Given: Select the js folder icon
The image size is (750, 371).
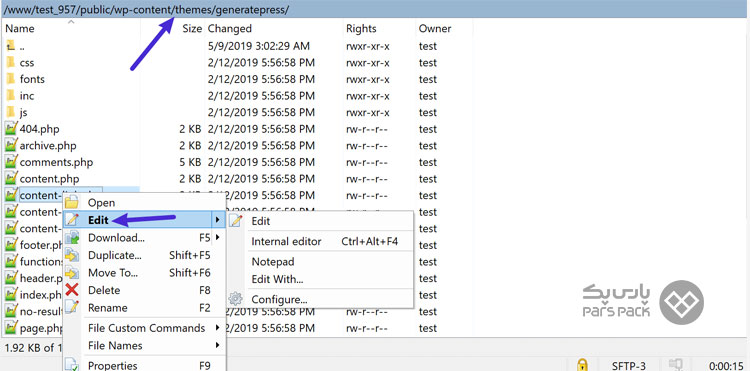Looking at the screenshot, I should [x=11, y=112].
